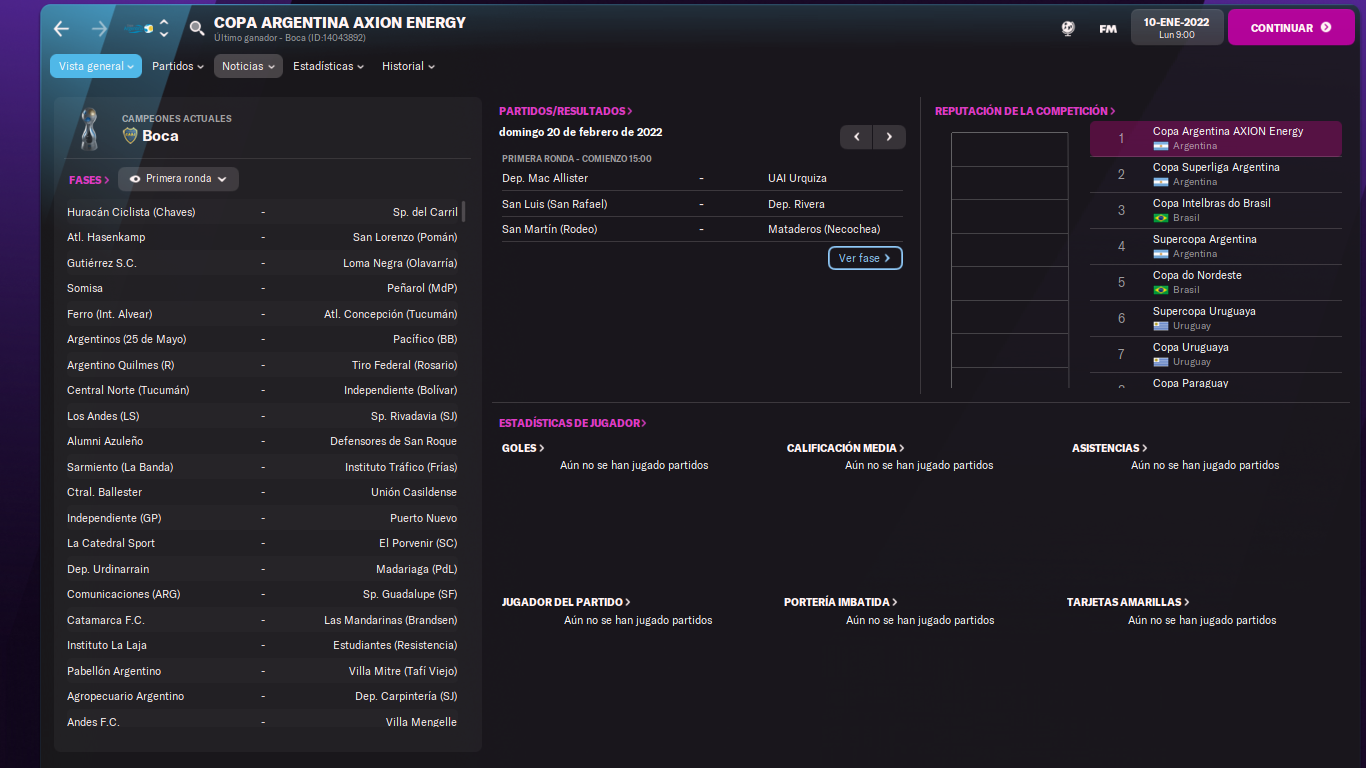Click the Ver fase button
The height and width of the screenshot is (768, 1366).
[x=865, y=258]
